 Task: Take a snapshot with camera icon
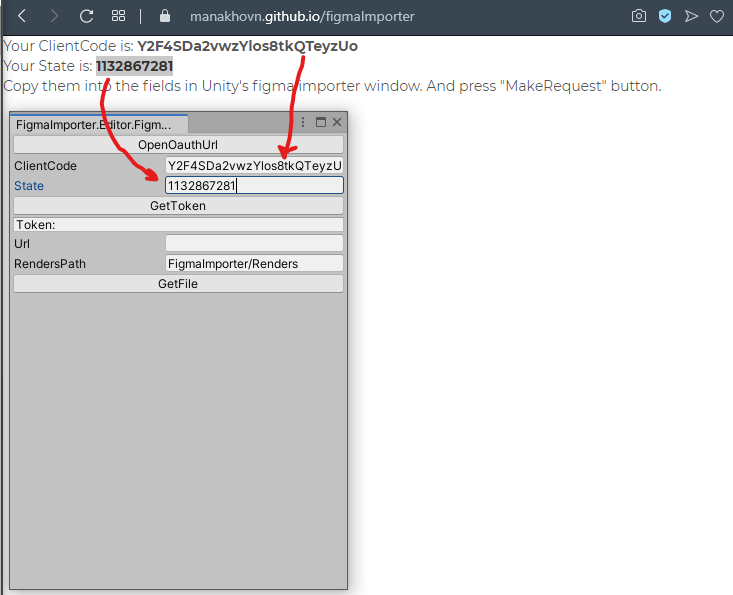(639, 16)
